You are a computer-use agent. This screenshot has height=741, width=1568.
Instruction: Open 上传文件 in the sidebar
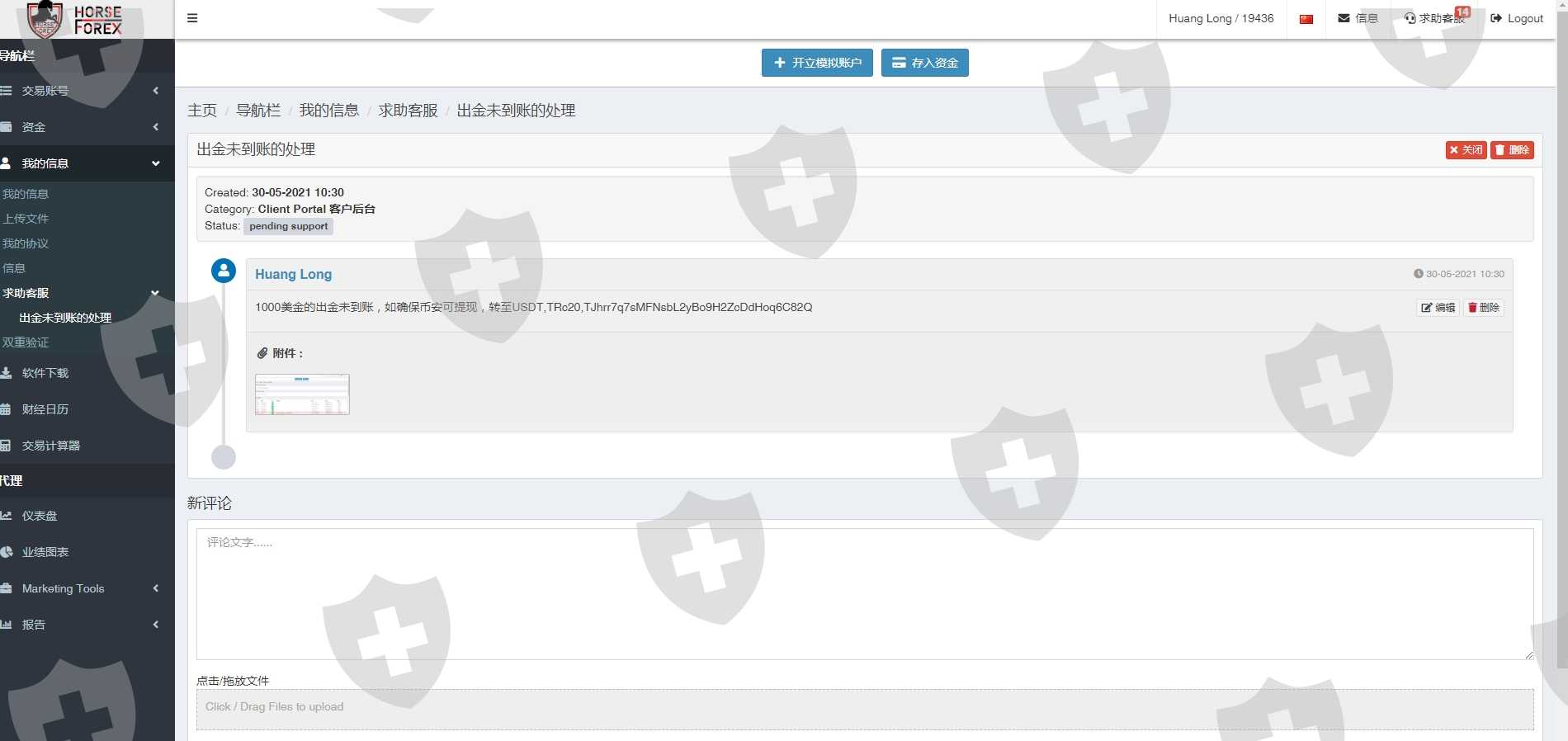click(26, 219)
